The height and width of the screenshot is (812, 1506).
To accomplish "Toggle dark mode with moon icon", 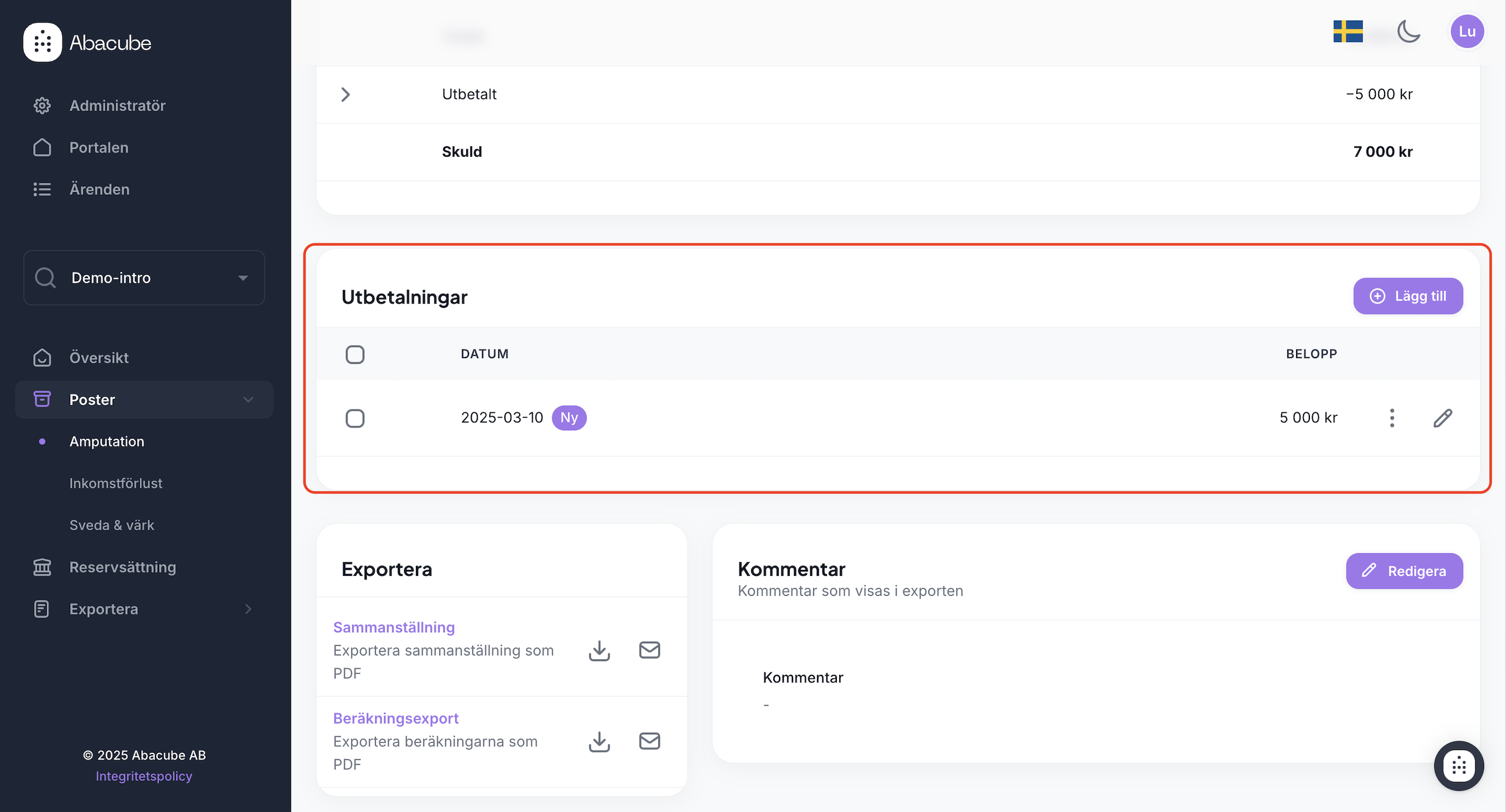I will click(x=1408, y=32).
